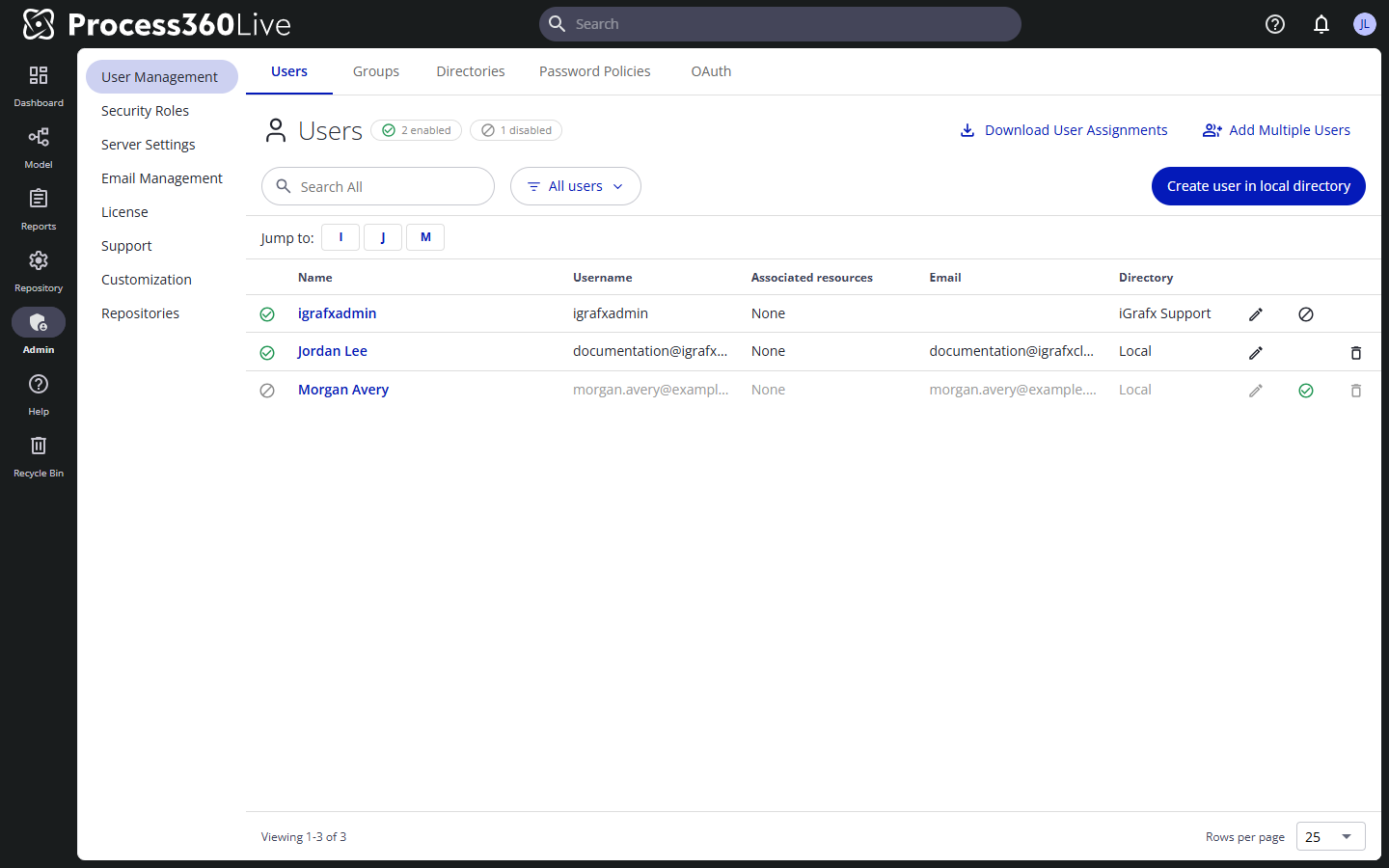This screenshot has height=868, width=1389.
Task: Click the Process360 Live logo
Action: (x=156, y=24)
